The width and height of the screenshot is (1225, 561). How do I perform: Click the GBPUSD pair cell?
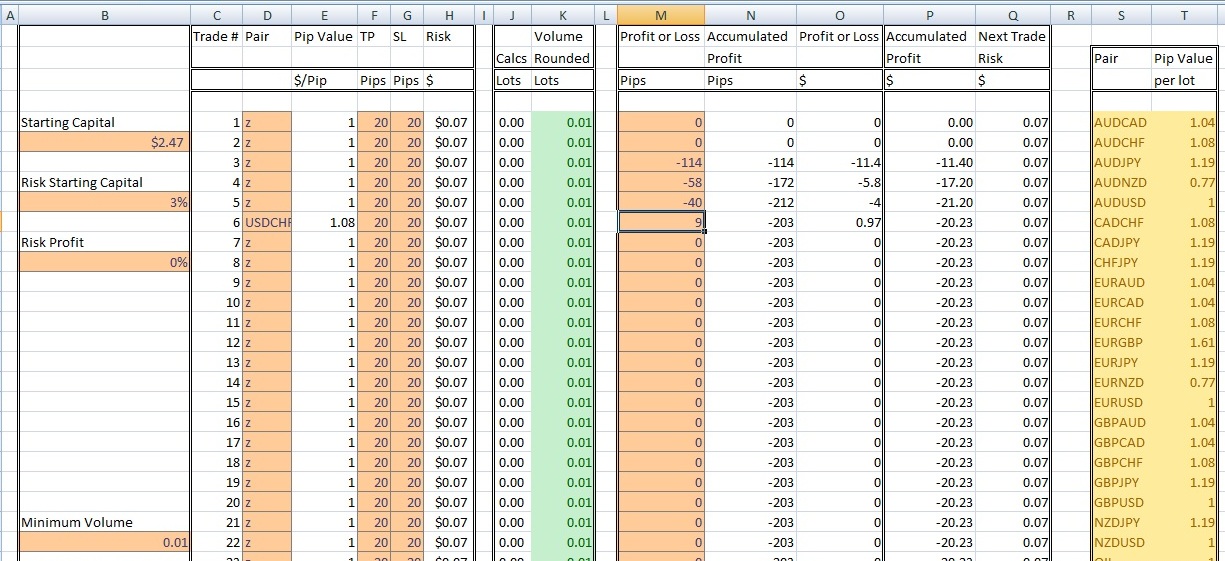(1122, 502)
